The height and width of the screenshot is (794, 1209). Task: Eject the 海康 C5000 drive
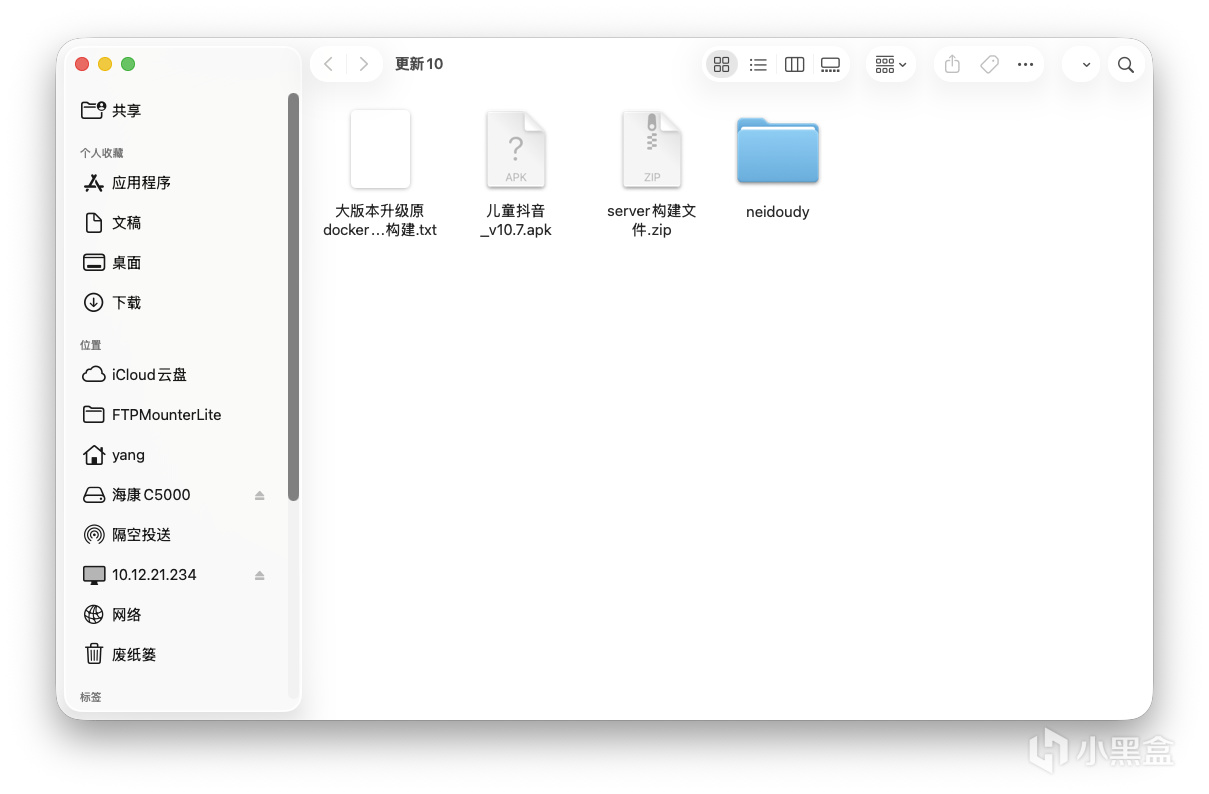point(259,495)
